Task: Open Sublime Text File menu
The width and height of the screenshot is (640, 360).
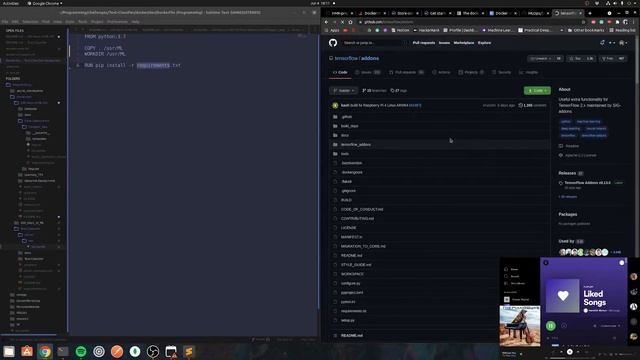Action: (x=5, y=22)
